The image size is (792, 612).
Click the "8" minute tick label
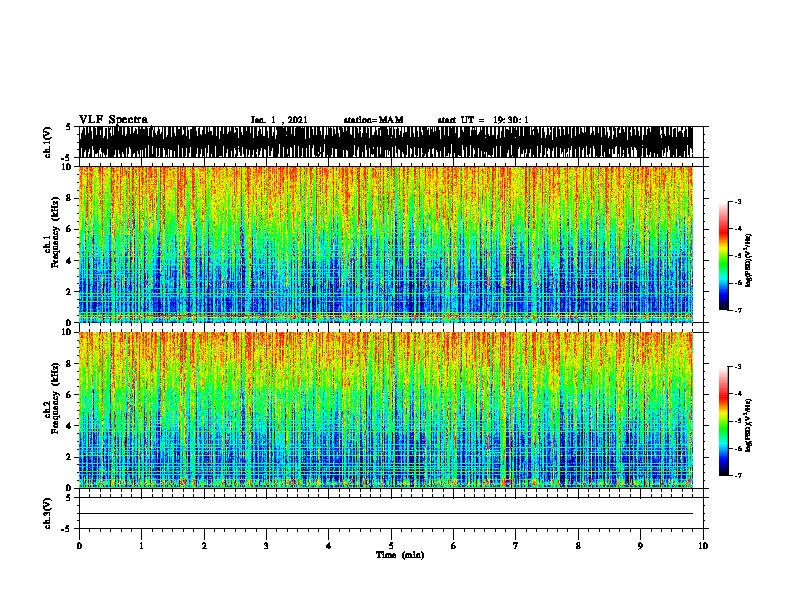578,546
